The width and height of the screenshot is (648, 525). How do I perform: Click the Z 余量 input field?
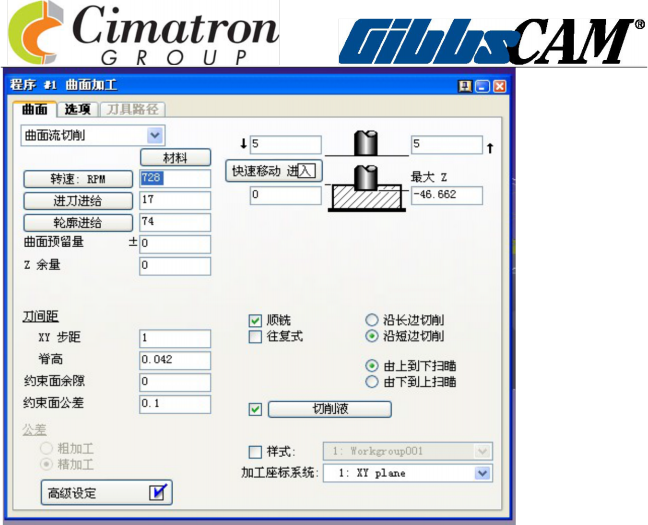175,266
